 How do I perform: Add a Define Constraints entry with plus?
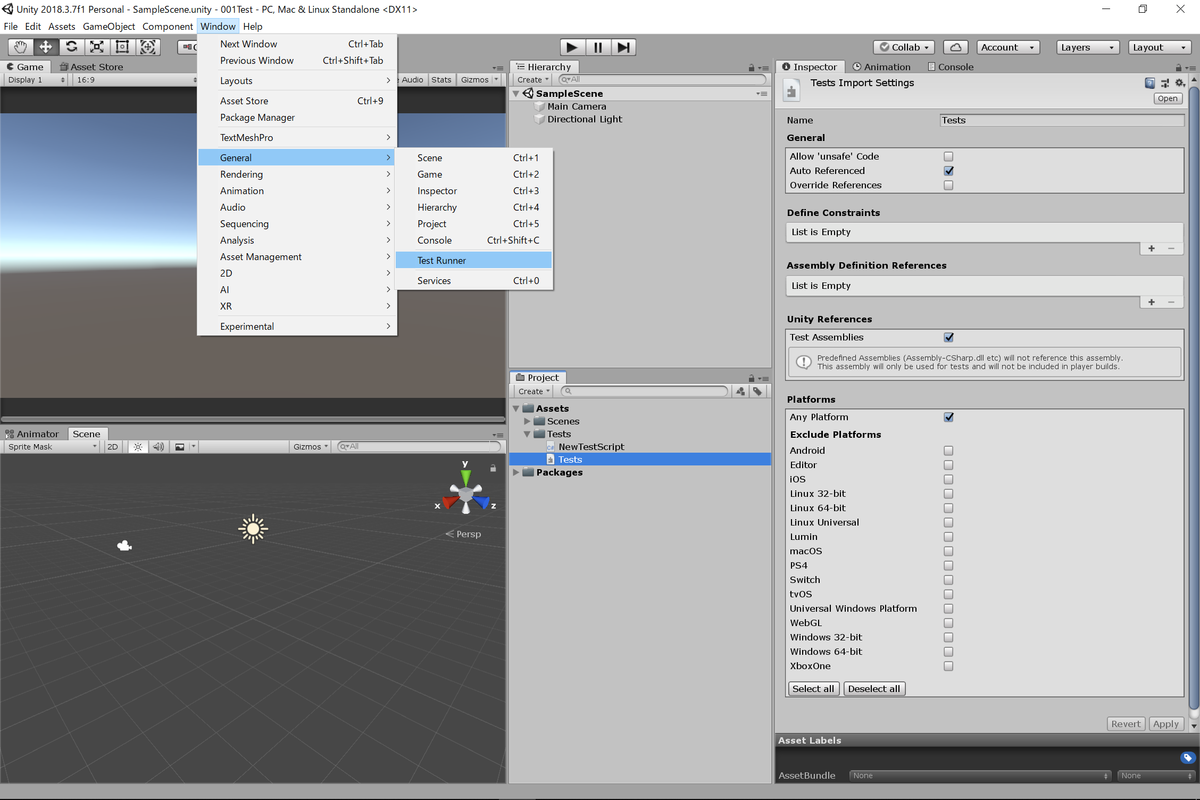[1151, 248]
